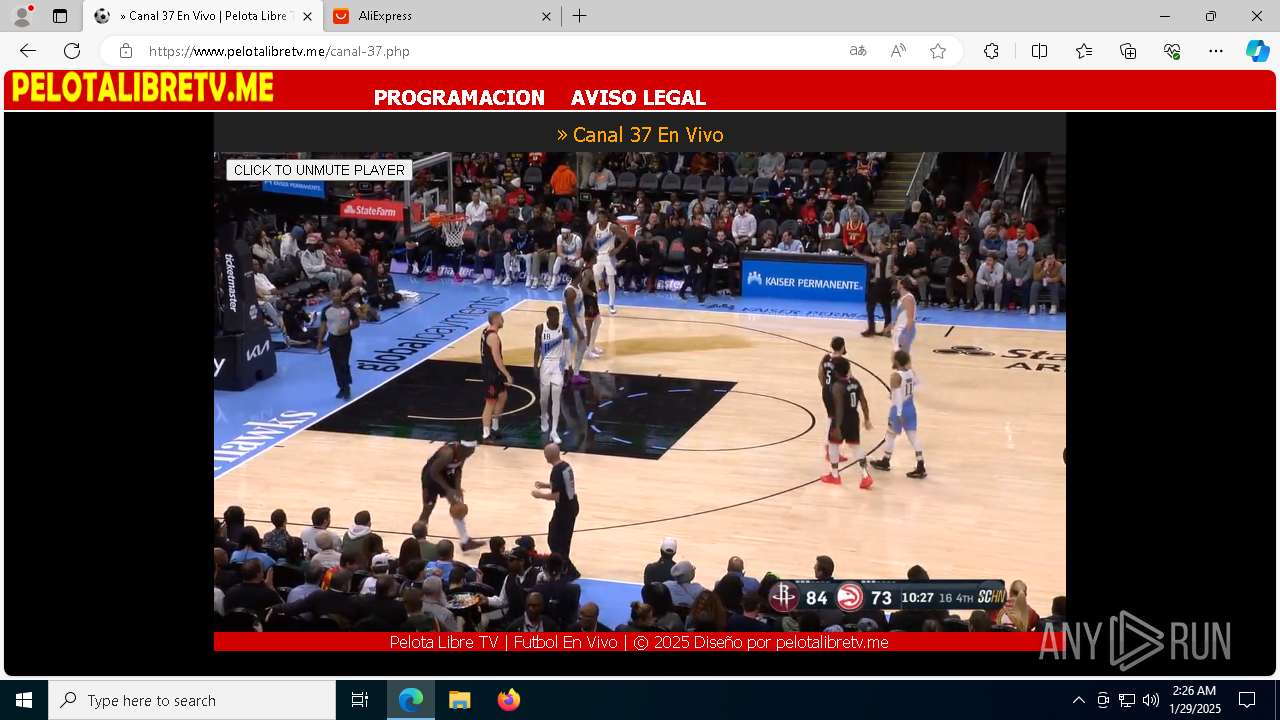The height and width of the screenshot is (720, 1280).
Task: Refresh the current page
Action: tap(72, 51)
